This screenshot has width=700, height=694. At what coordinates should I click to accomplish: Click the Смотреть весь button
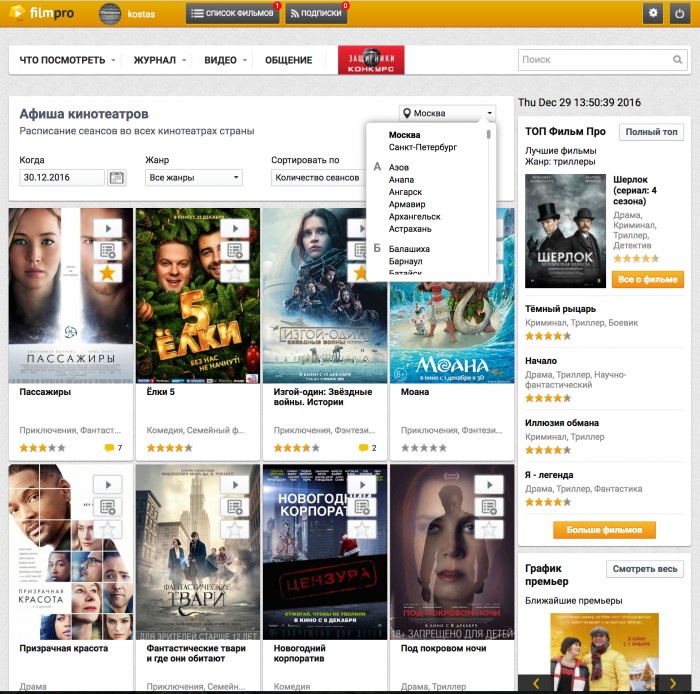coord(645,569)
